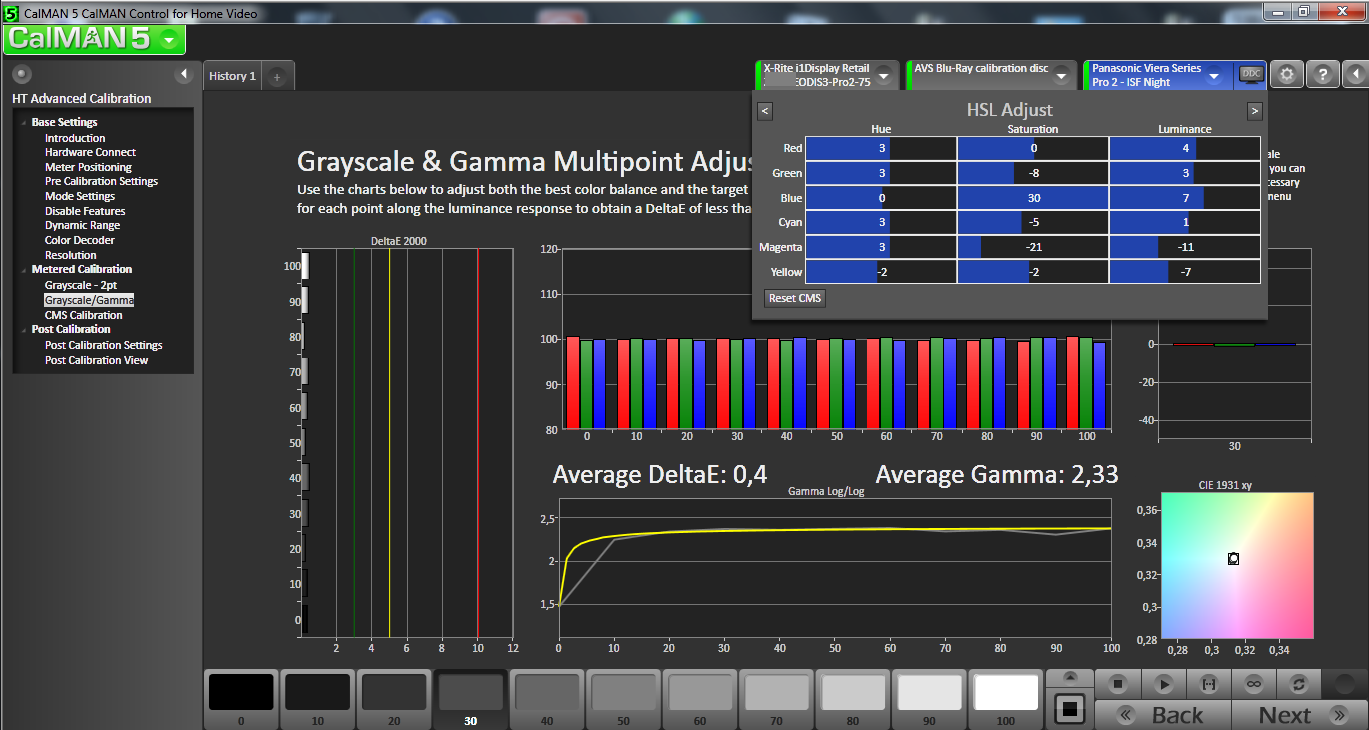Click the DDC display control icon

coord(1251,73)
